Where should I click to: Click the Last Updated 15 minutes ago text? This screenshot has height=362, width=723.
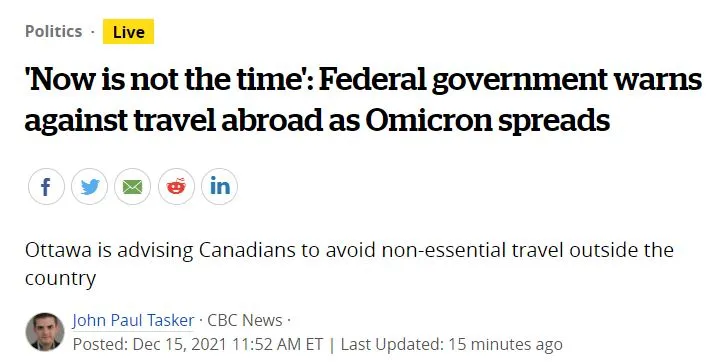coord(451,344)
